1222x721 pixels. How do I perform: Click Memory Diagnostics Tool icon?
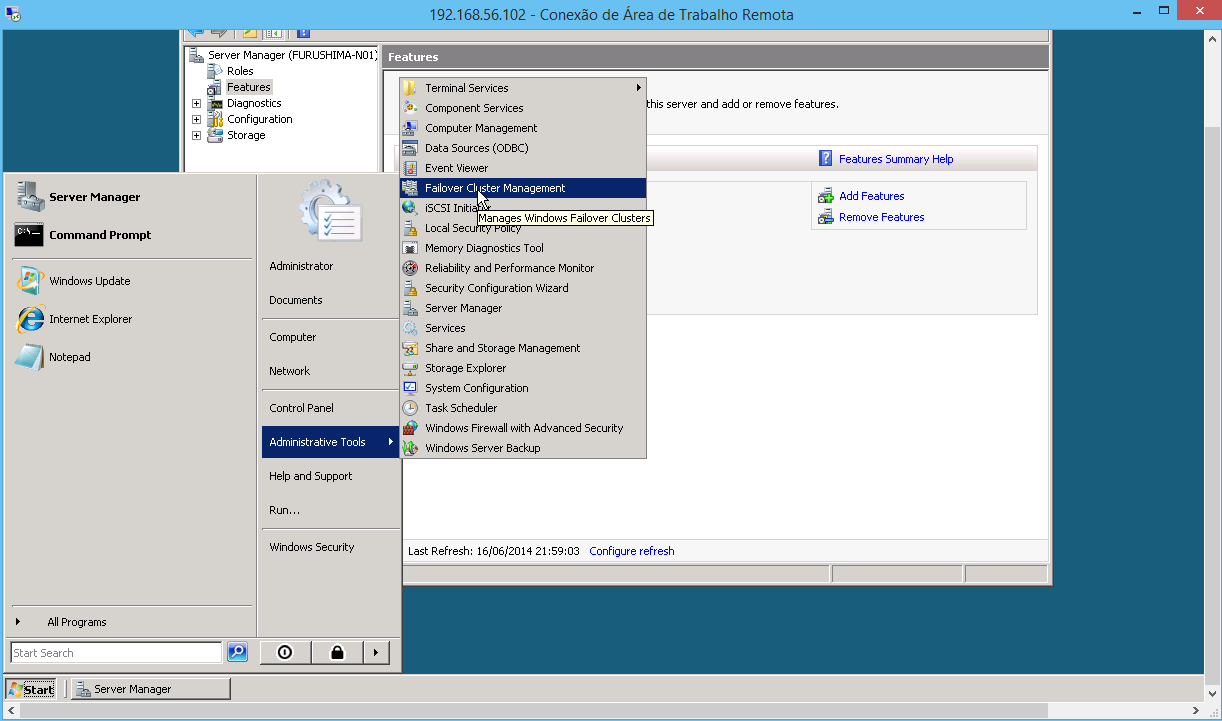click(x=409, y=248)
